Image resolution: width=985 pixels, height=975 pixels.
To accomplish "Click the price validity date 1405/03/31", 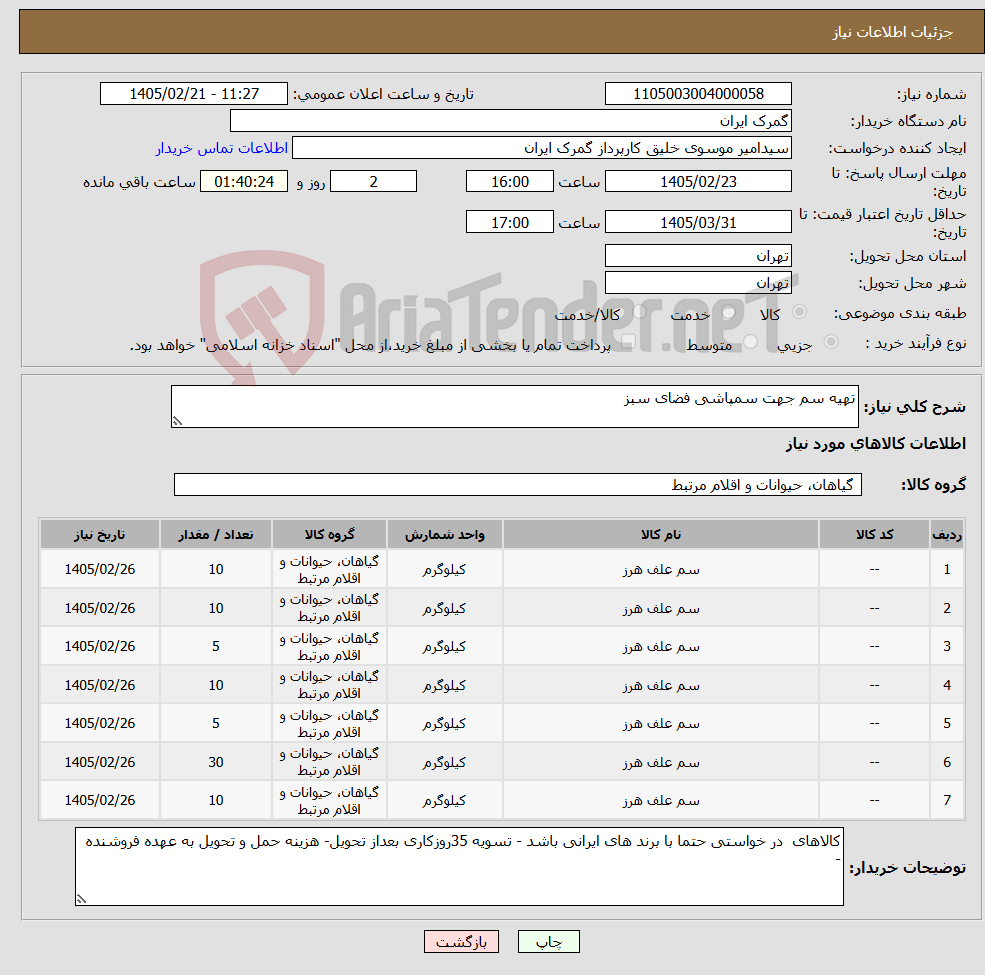I will (x=698, y=222).
